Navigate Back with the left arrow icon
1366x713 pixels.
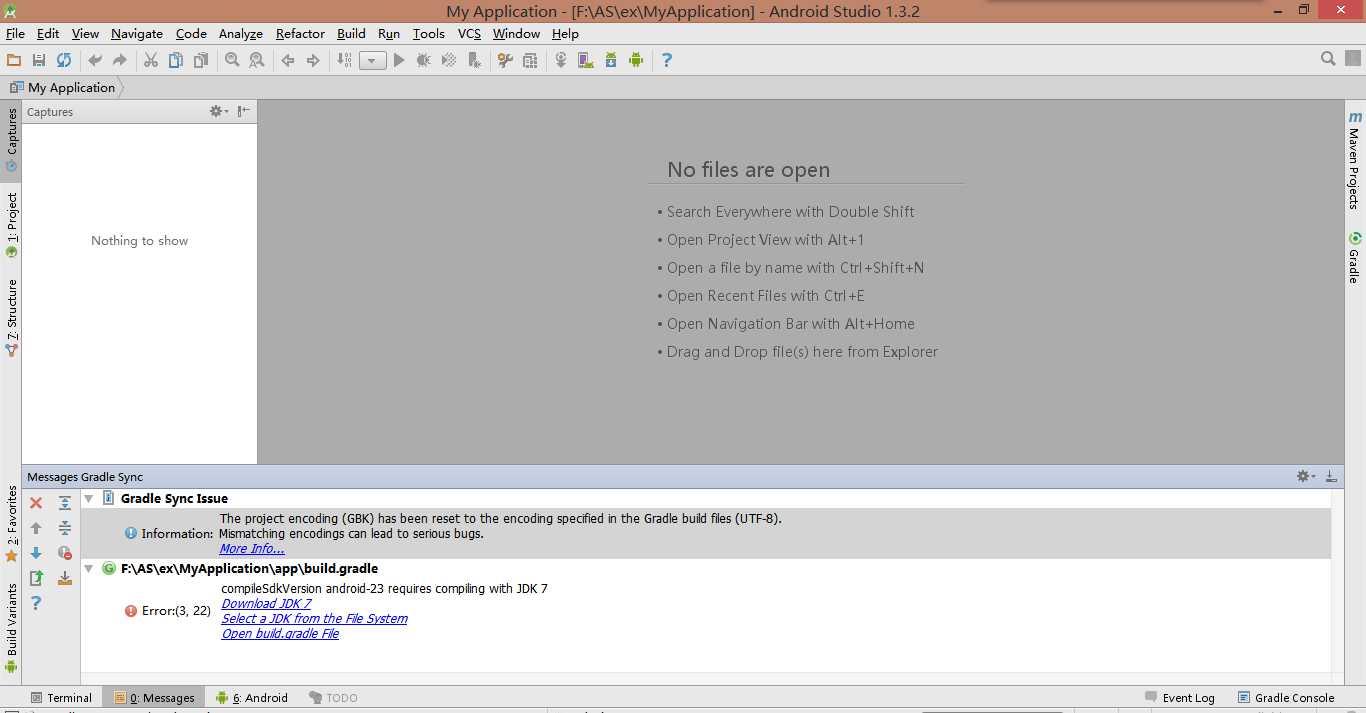288,60
